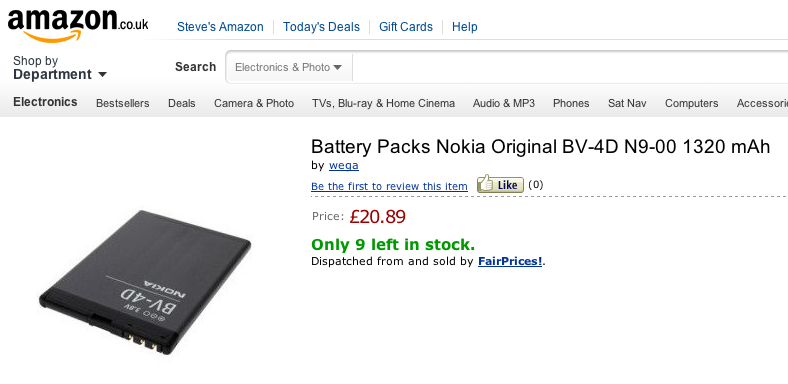Open the Phones category
Image resolution: width=788 pixels, height=384 pixels.
[x=571, y=103]
